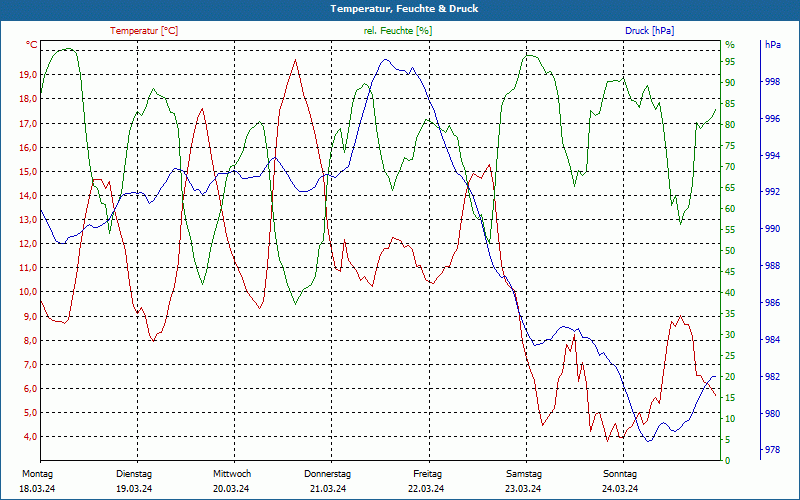Click the 'Freitag' day label
The width and height of the screenshot is (800, 500).
[428, 474]
